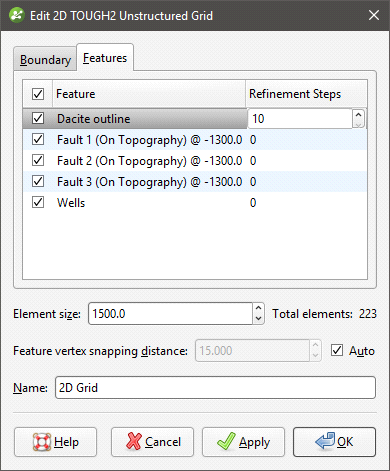
Task: Click the blue return arrow OK icon
Action: (325, 441)
